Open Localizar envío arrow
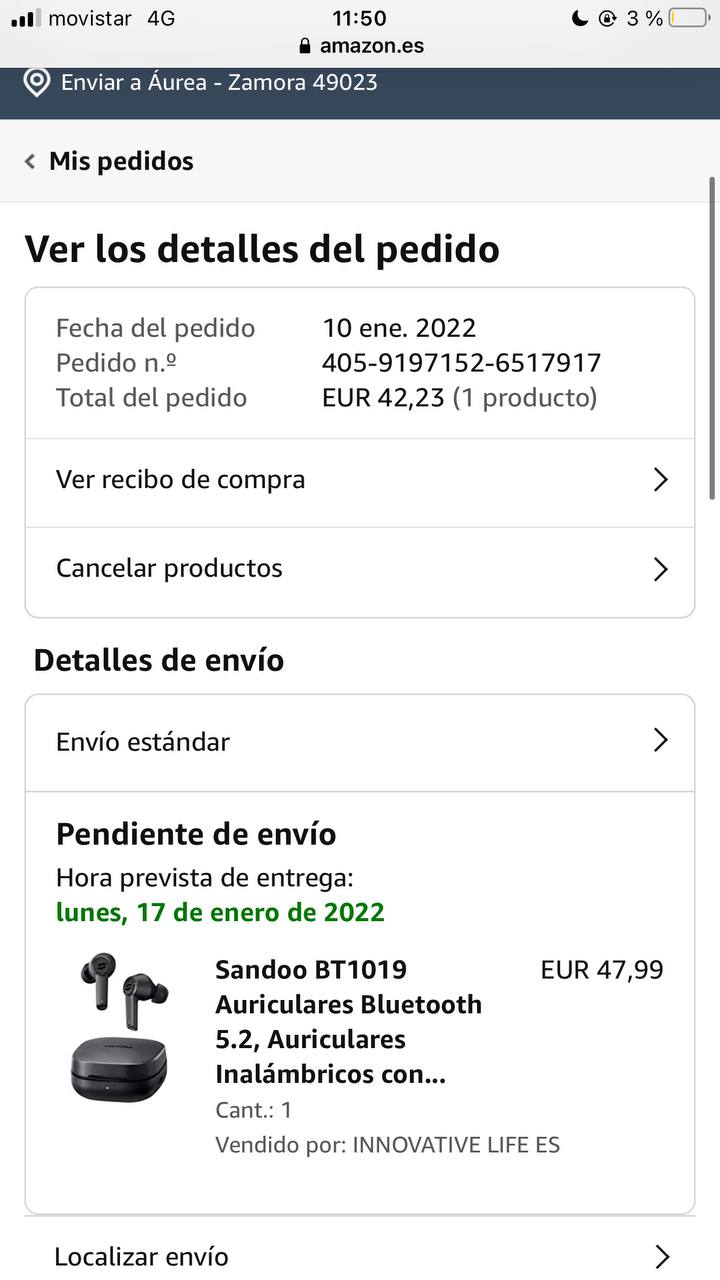This screenshot has height=1280, width=720. (660, 1256)
